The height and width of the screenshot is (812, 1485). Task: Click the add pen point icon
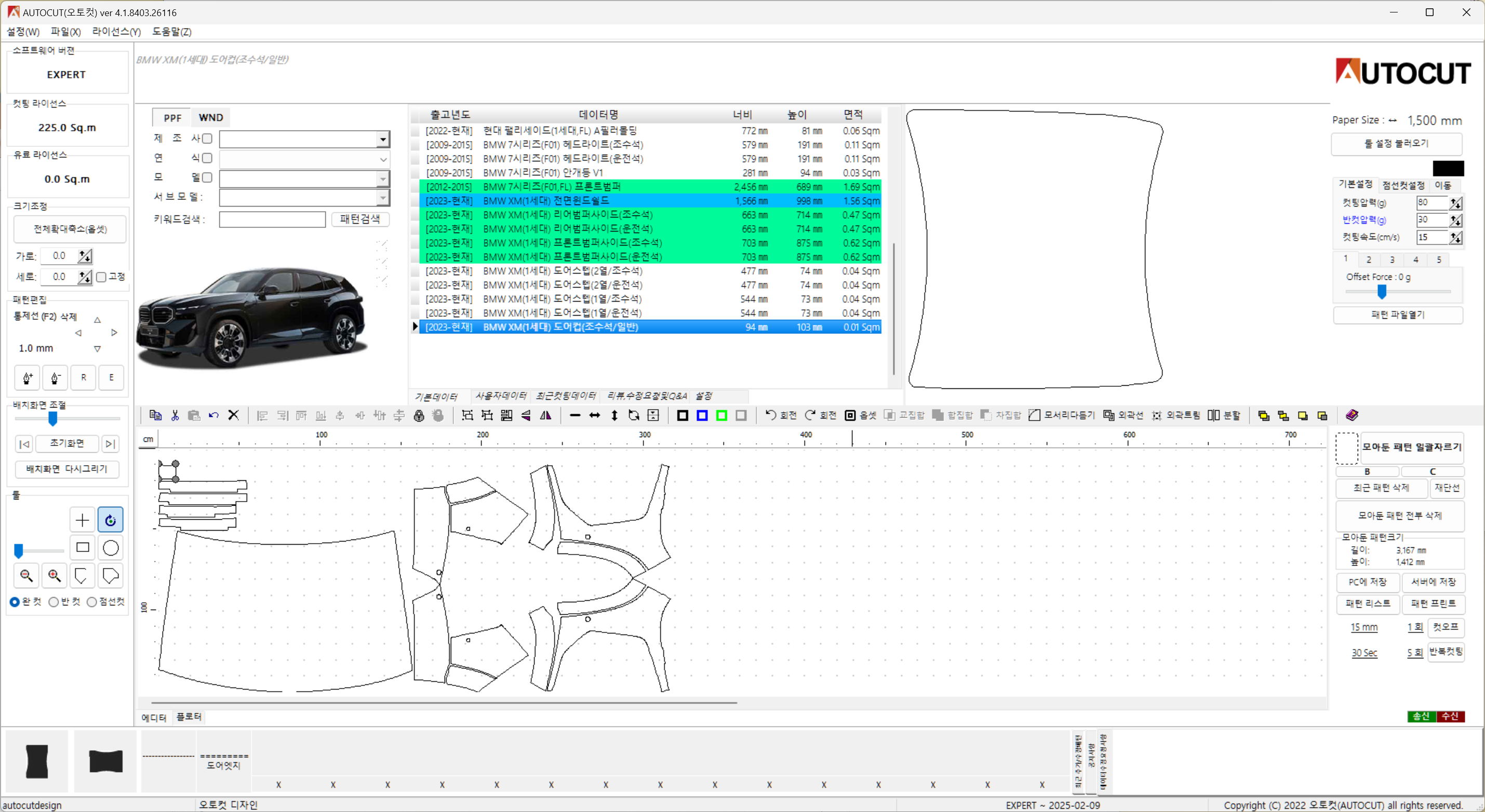point(27,378)
